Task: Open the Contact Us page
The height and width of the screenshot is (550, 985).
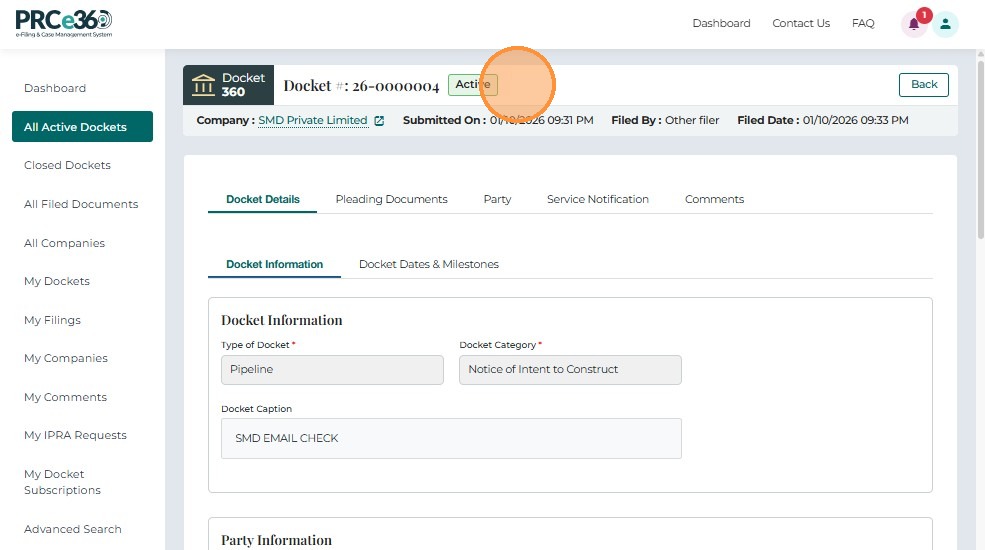Action: pyautogui.click(x=801, y=23)
